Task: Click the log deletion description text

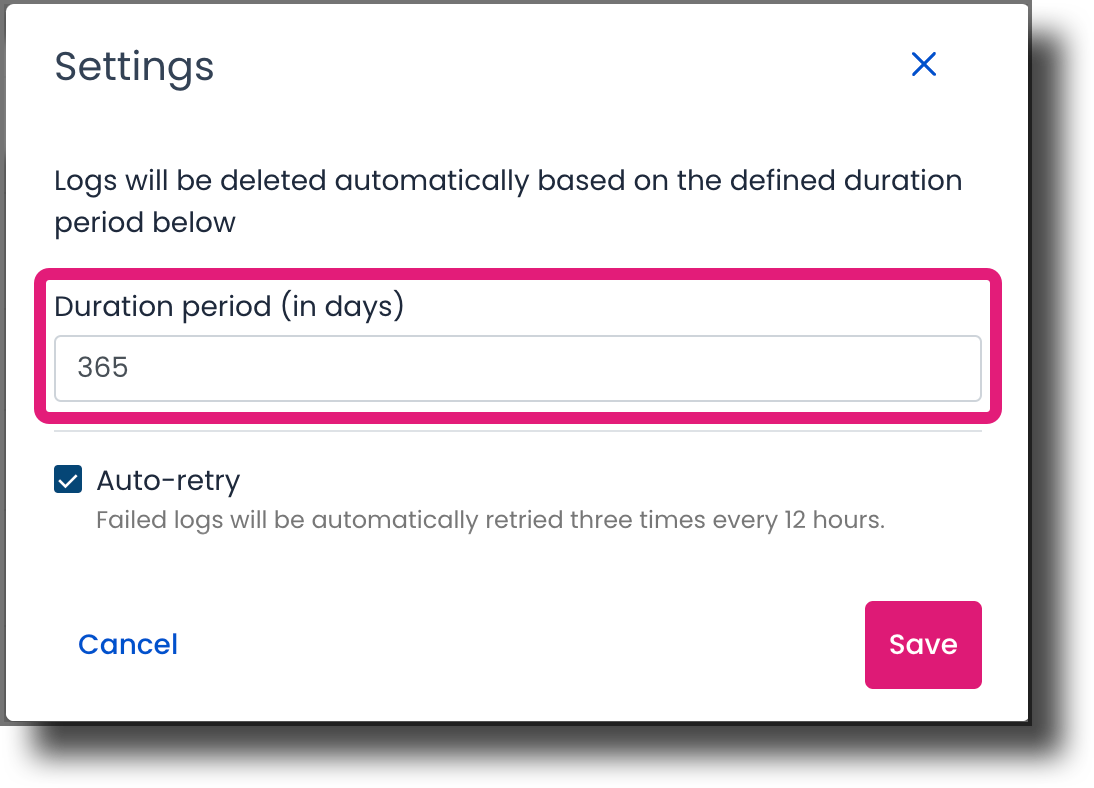Action: 507,200
